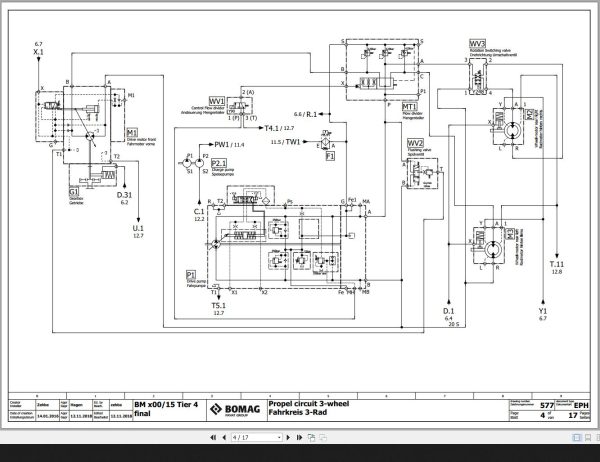Click the T5.1 connector reference
The width and height of the screenshot is (600, 462).
click(218, 305)
